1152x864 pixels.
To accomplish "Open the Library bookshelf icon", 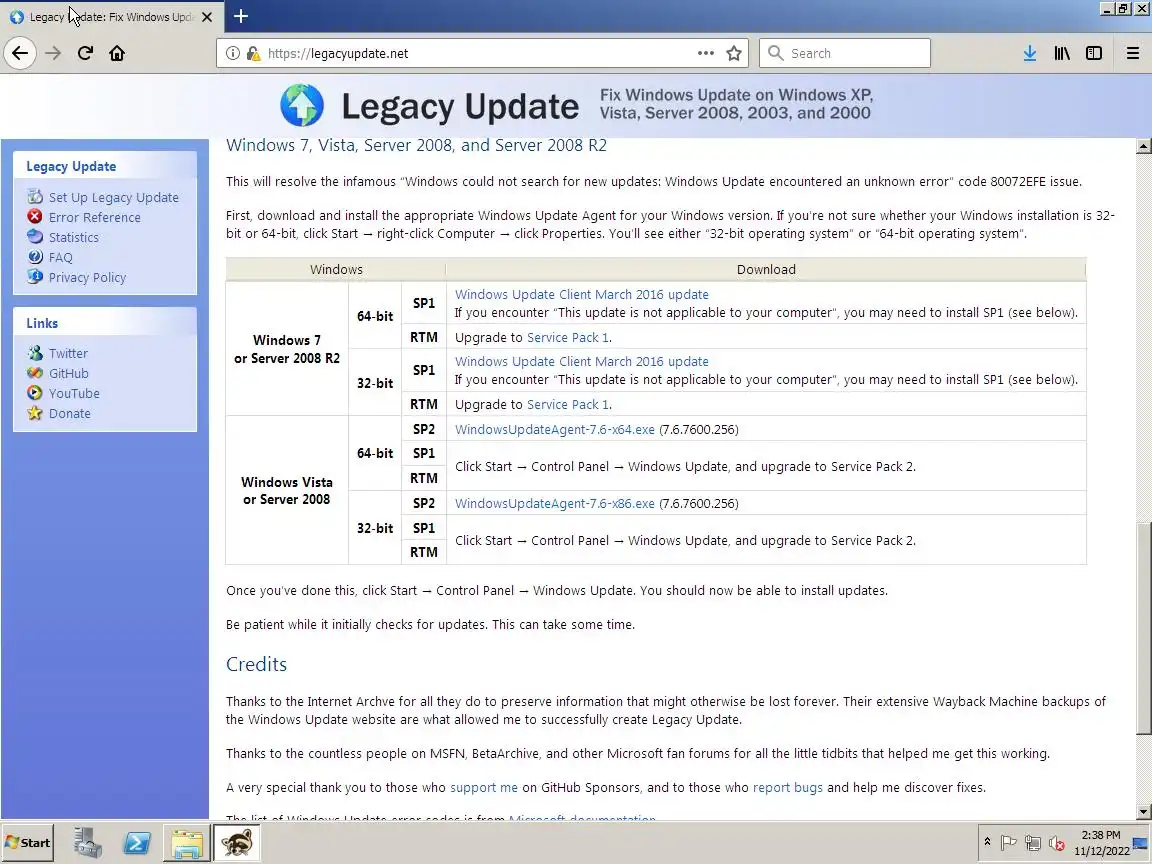I will [x=1062, y=53].
